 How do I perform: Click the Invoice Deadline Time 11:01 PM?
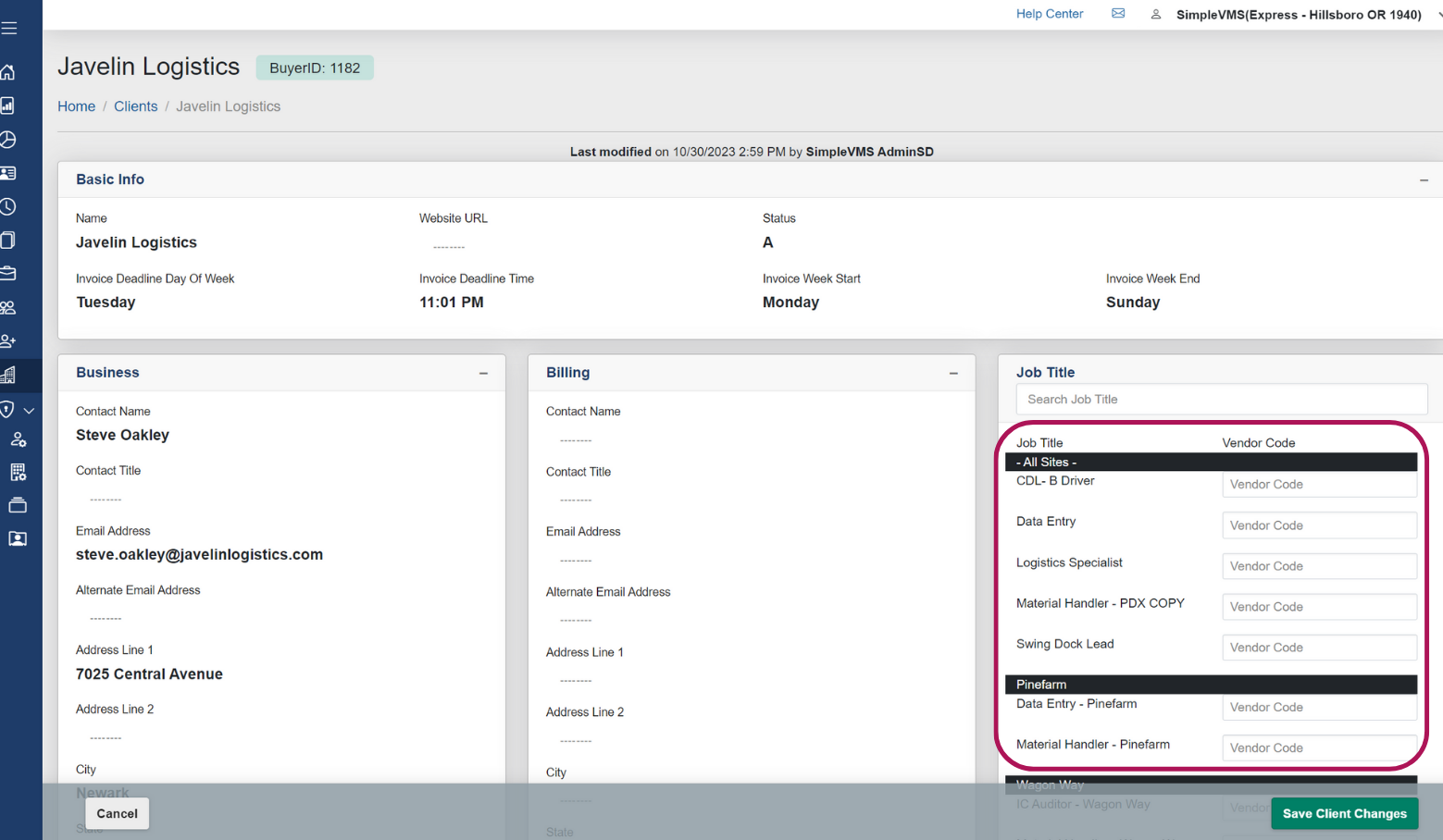(452, 303)
